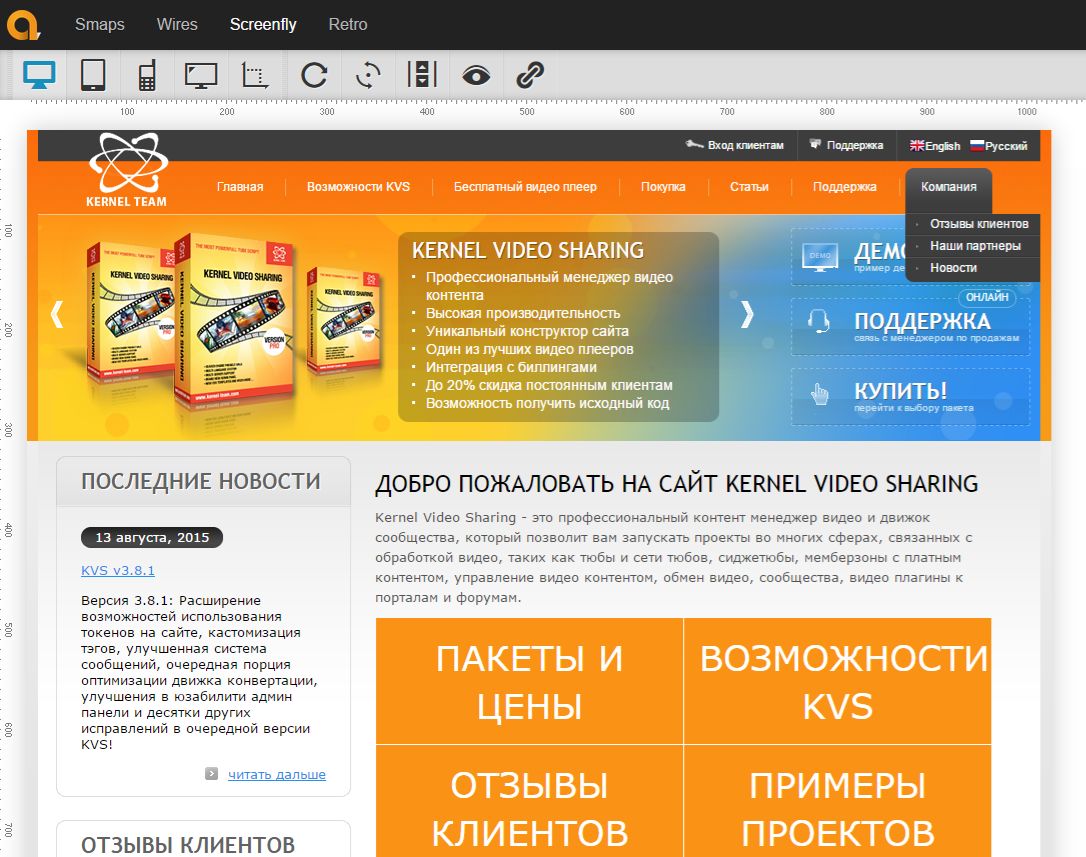Switch to mobile phone preview
Viewport: 1086px width, 857px height.
click(x=147, y=75)
